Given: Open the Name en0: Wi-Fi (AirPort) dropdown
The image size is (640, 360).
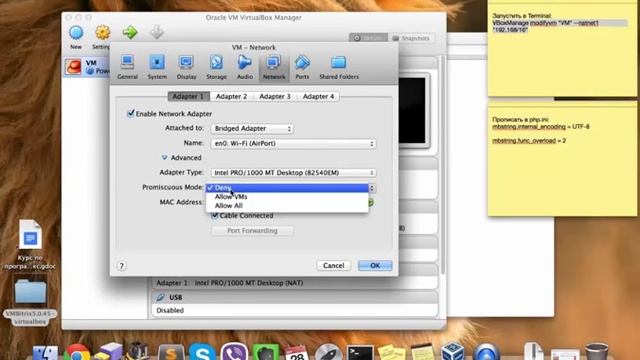Looking at the screenshot, I should pos(293,144).
